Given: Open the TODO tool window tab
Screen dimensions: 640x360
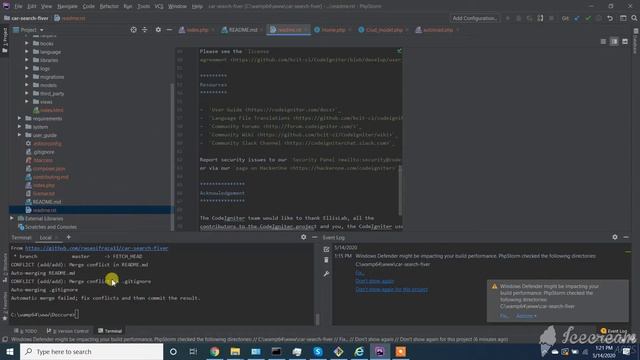Looking at the screenshot, I should click(x=25, y=331).
